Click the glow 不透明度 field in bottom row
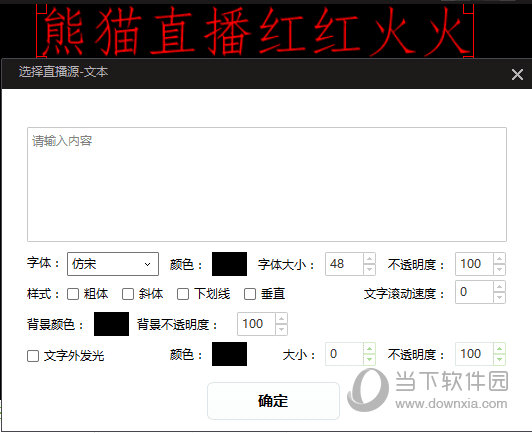The height and width of the screenshot is (433, 532). [474, 354]
